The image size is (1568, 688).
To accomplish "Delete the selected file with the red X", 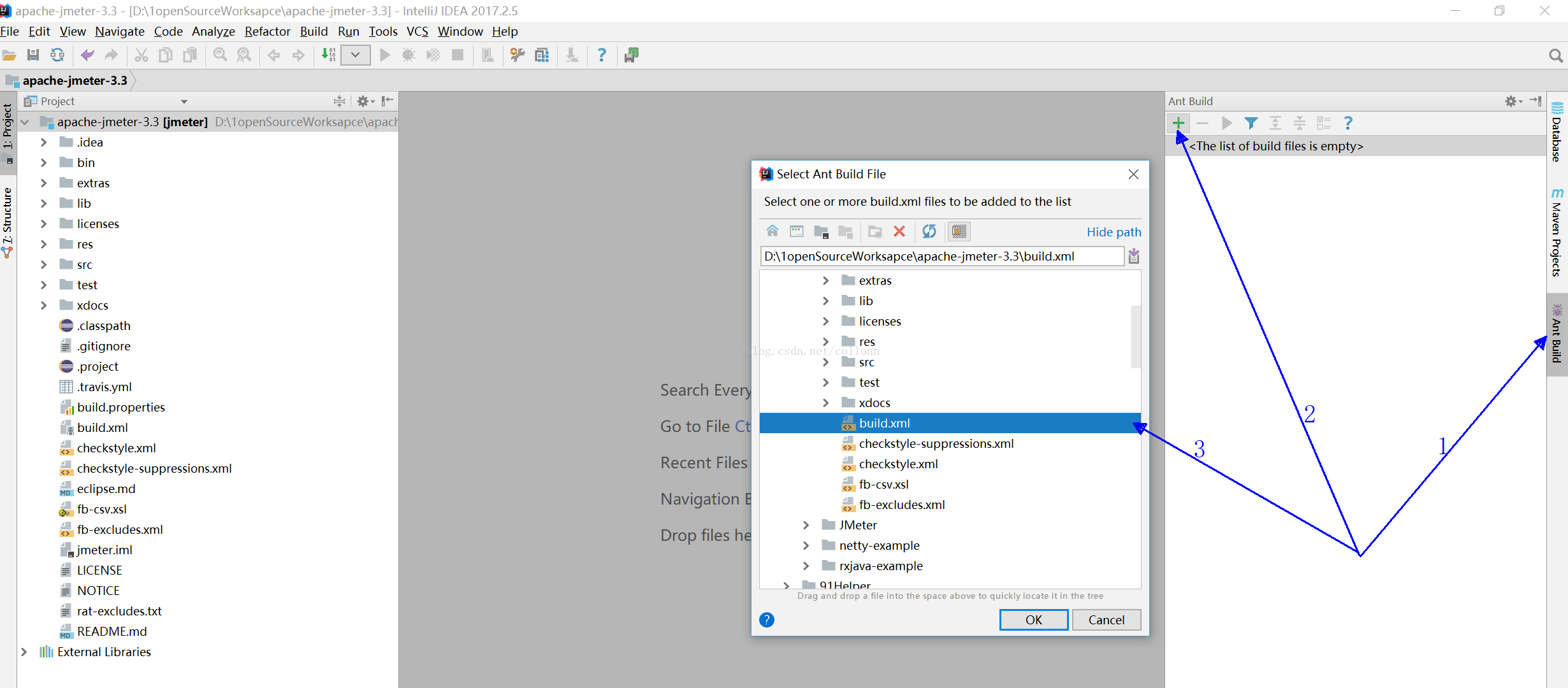I will click(x=899, y=231).
